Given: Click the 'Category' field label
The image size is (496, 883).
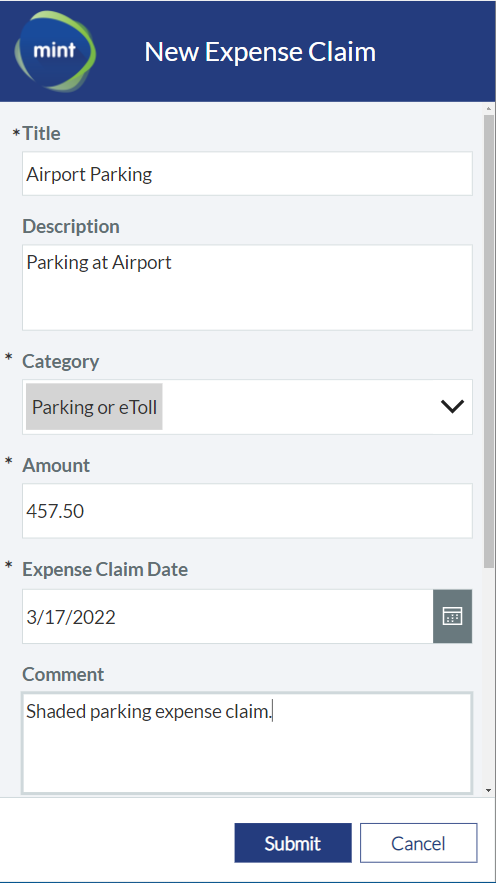Looking at the screenshot, I should coord(61,361).
